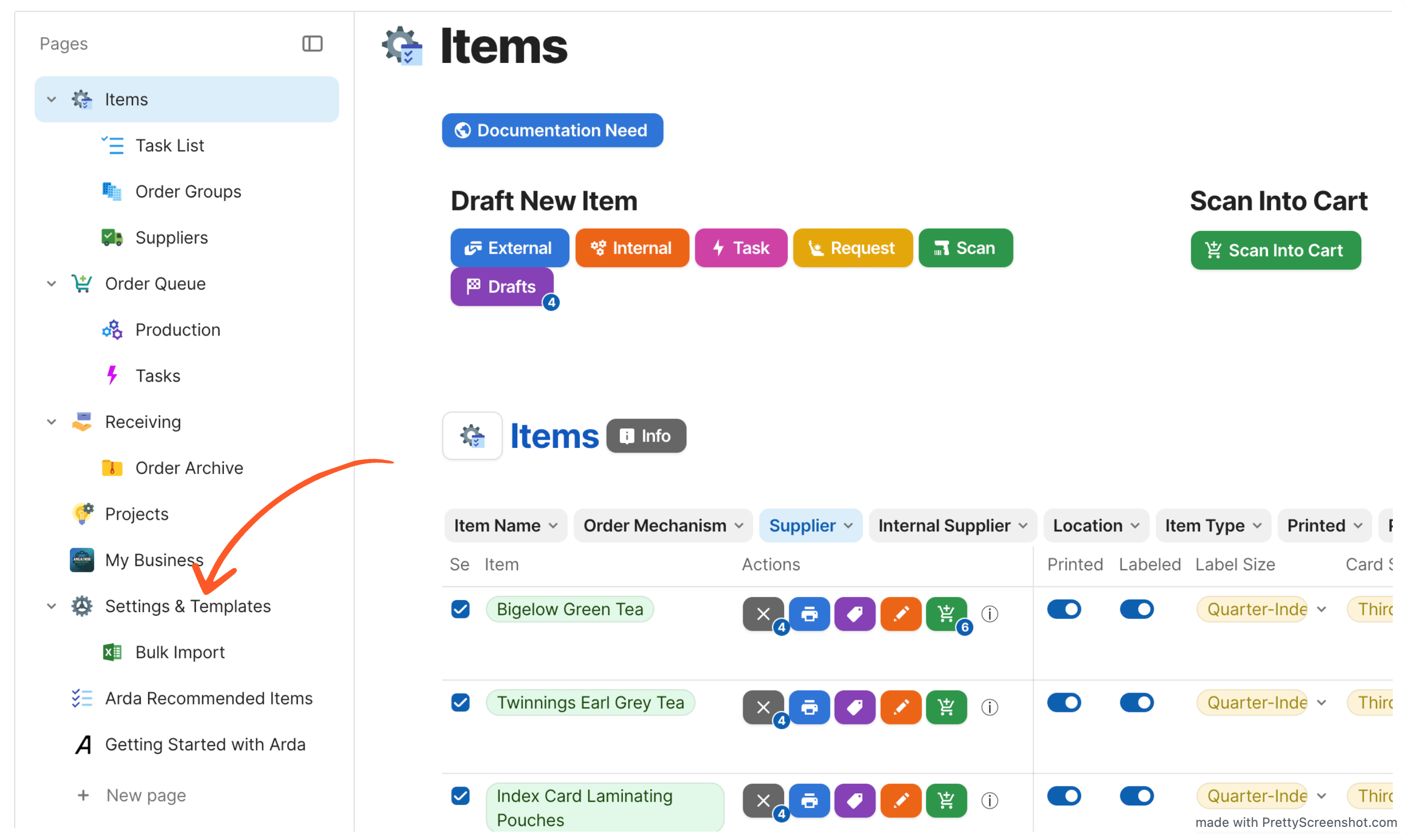The width and height of the screenshot is (1407, 840).
Task: Open the Order Mechanism filter dropdown
Action: click(662, 526)
